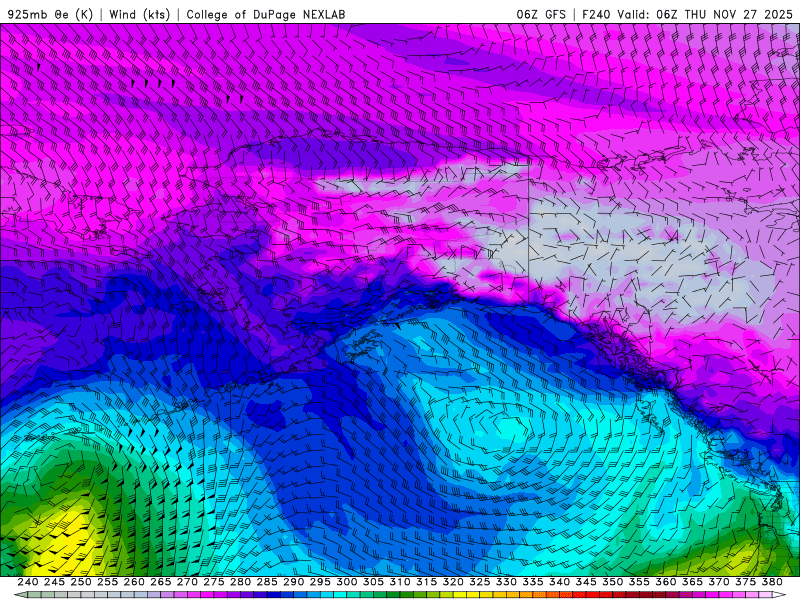Select the "06Z GFS" model run label
This screenshot has height=600, width=800.
pyautogui.click(x=541, y=14)
